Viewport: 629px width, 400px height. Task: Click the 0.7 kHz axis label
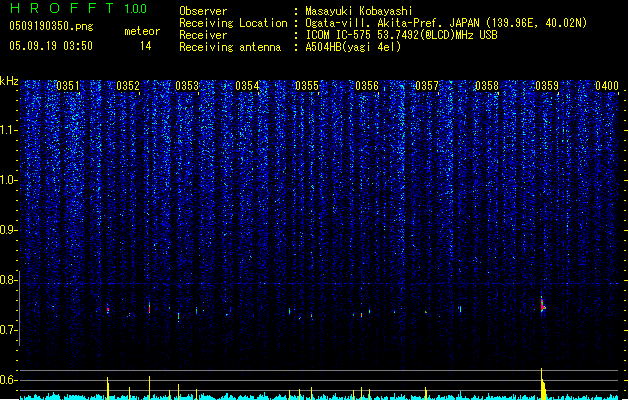8,330
